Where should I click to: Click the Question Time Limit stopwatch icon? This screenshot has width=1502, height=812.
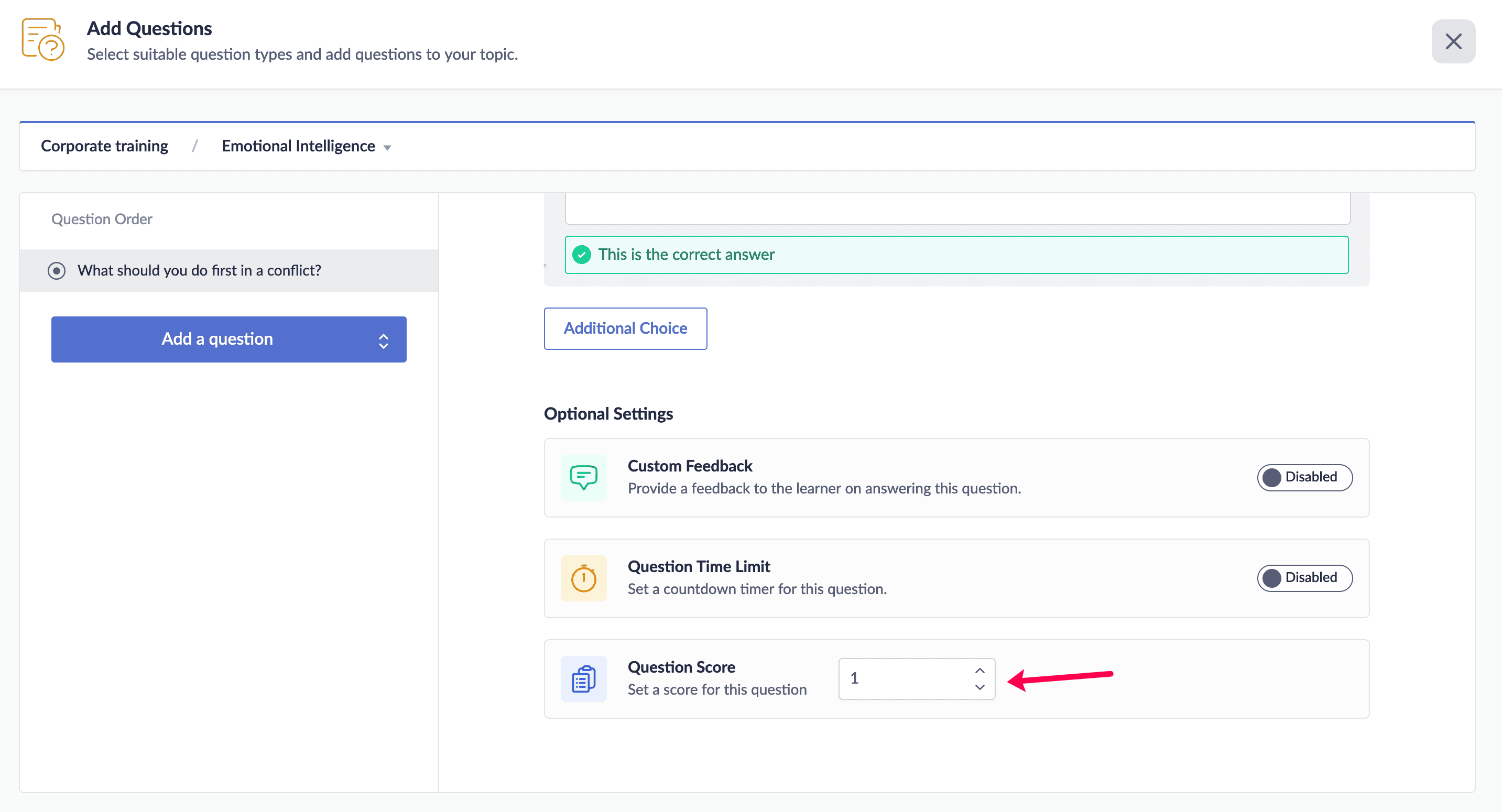tap(583, 578)
